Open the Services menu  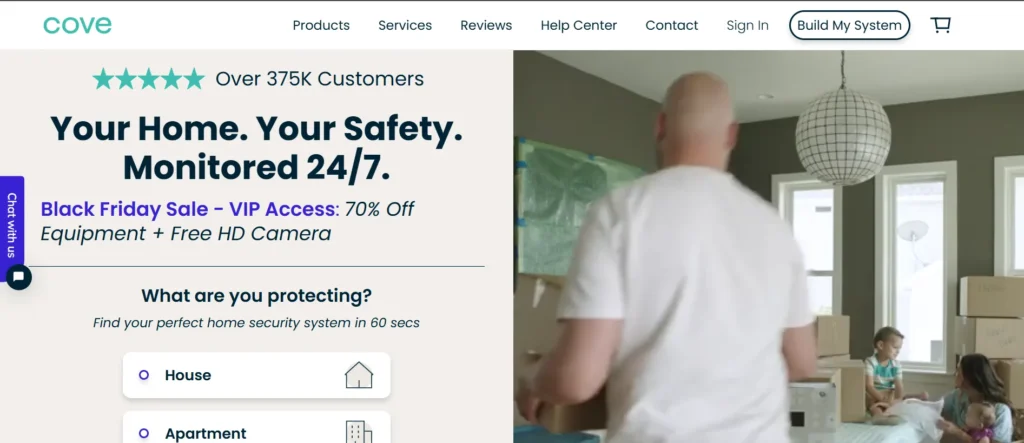[x=405, y=25]
